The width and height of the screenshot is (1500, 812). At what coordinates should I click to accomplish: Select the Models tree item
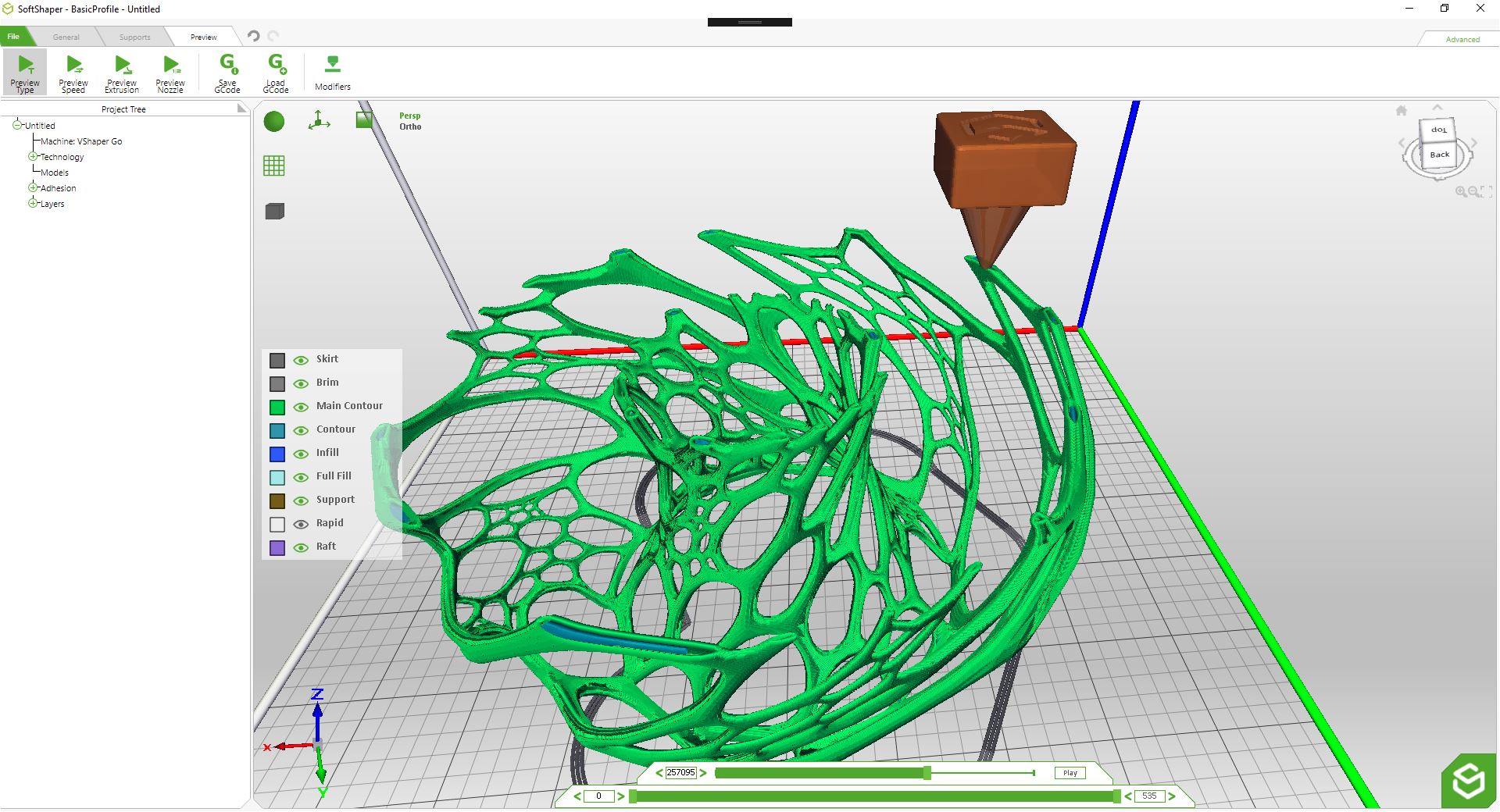[x=55, y=173]
